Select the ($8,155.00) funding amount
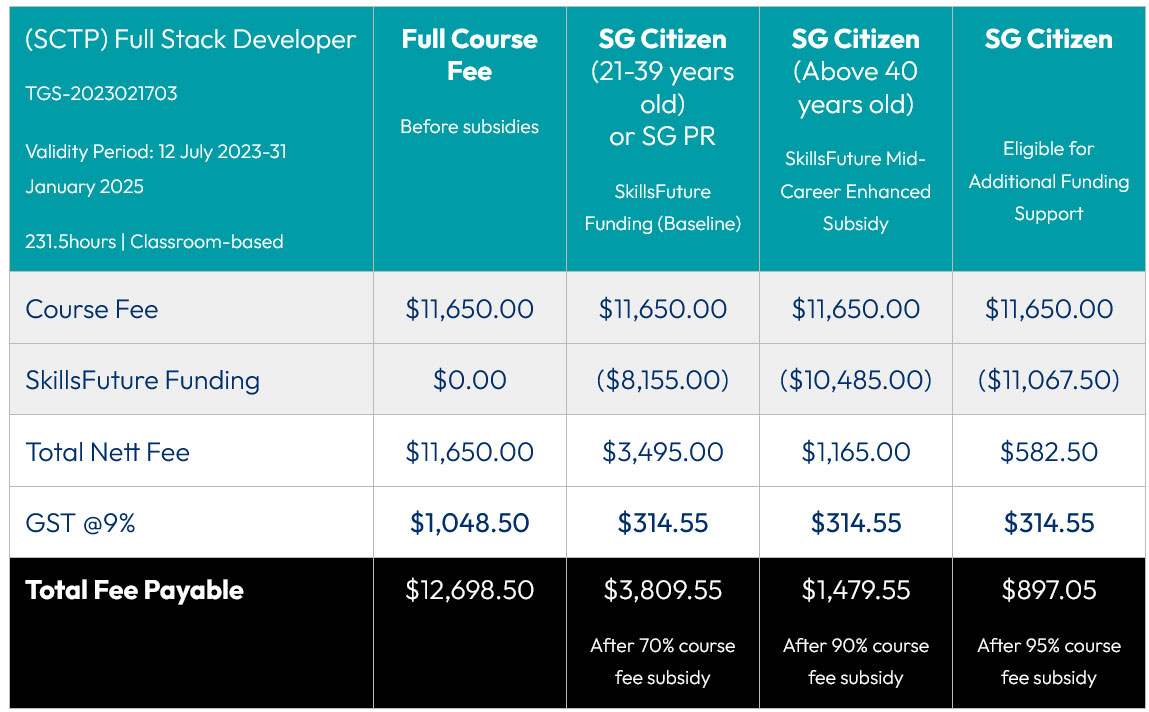 (662, 380)
